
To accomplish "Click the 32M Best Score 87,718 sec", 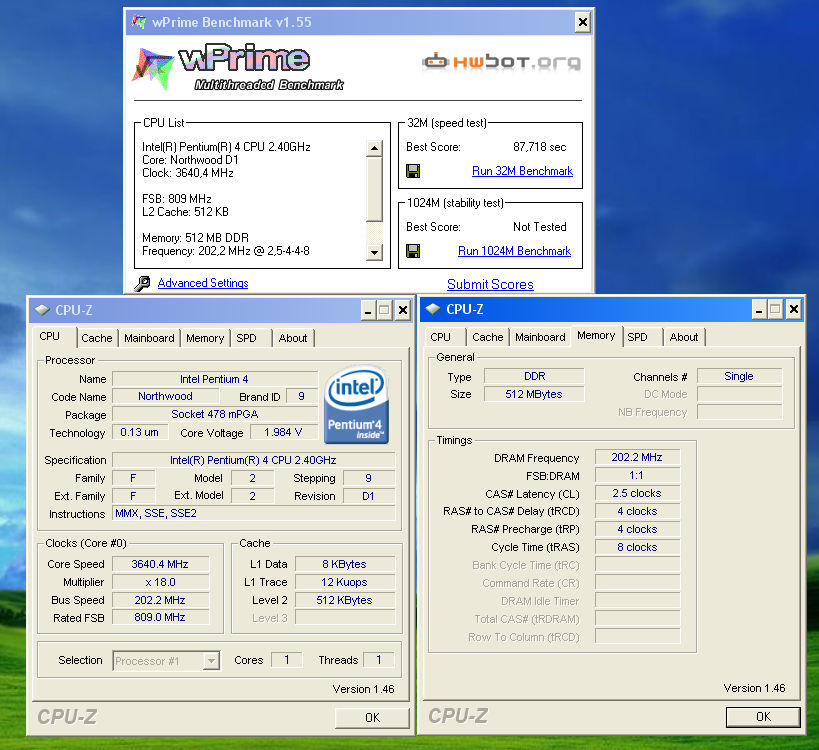I will click(x=540, y=147).
